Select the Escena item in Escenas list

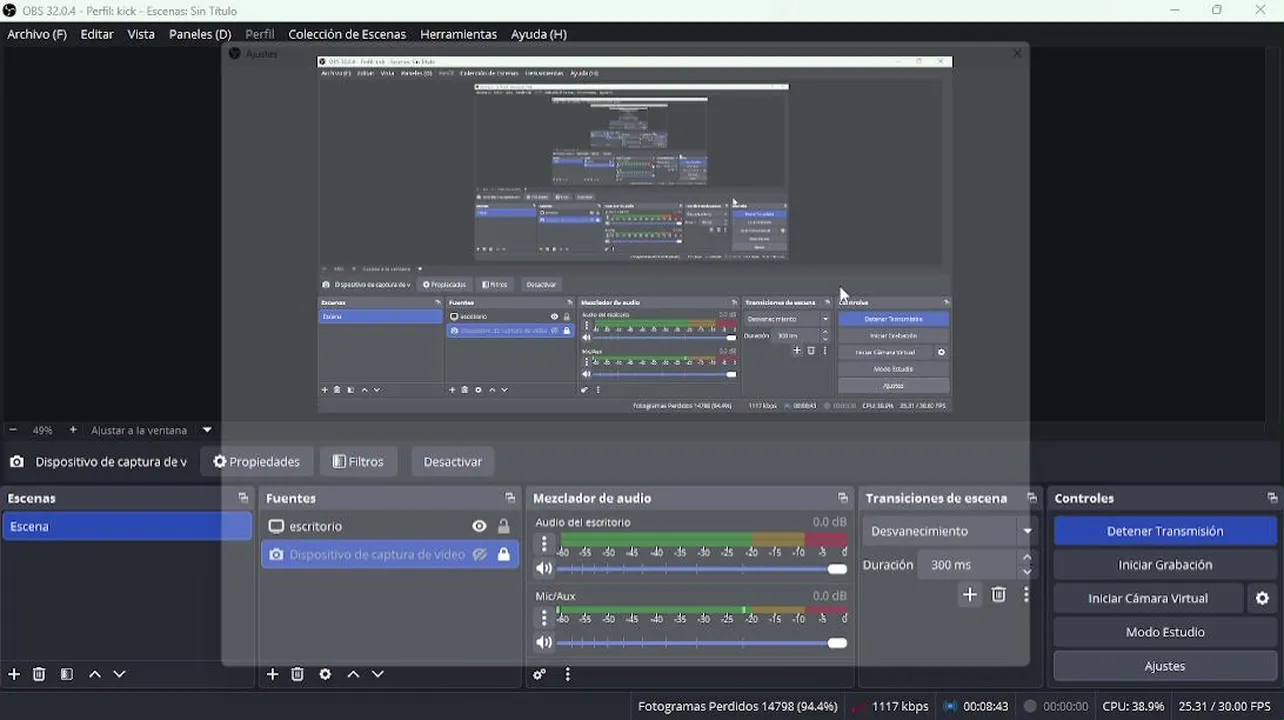click(127, 526)
